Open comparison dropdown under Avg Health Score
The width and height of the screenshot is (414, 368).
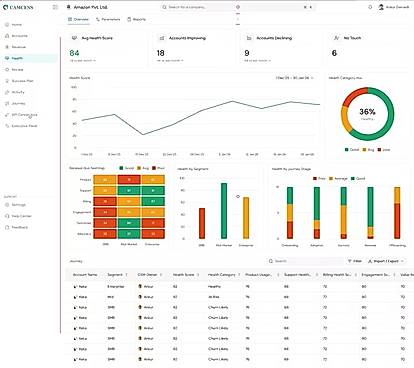83,61
